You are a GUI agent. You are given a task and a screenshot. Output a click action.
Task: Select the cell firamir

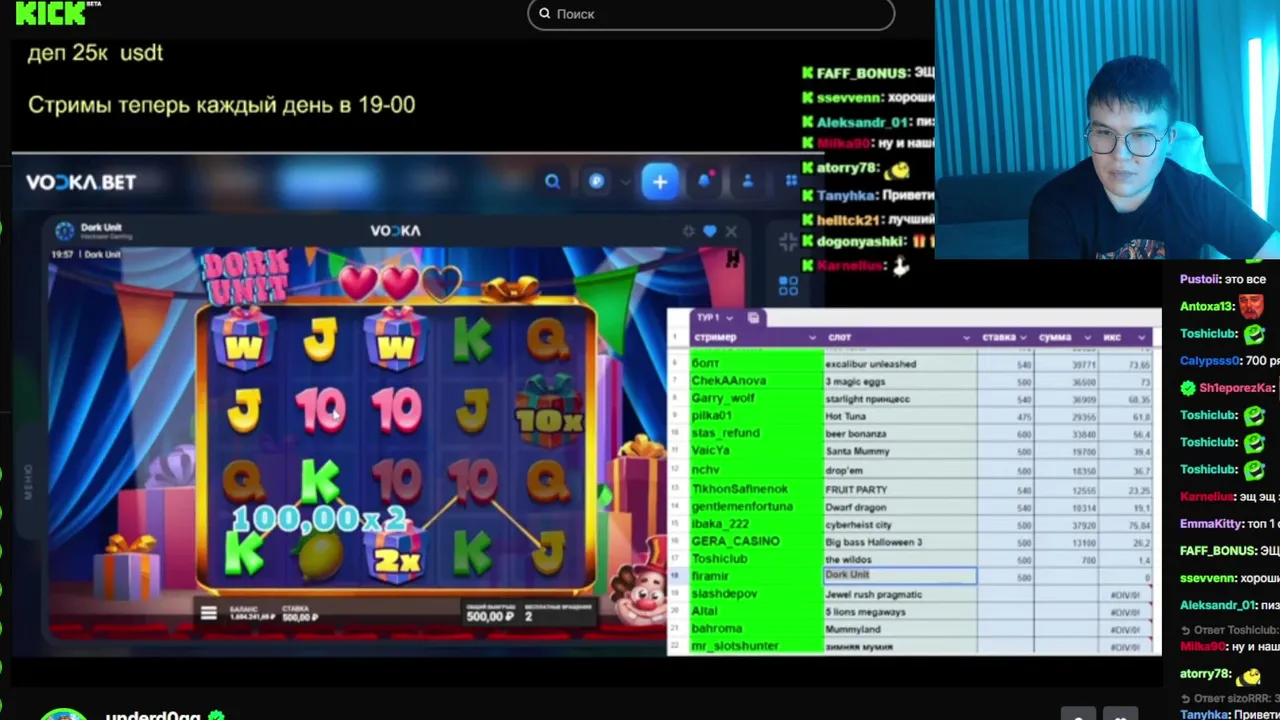pyautogui.click(x=755, y=576)
